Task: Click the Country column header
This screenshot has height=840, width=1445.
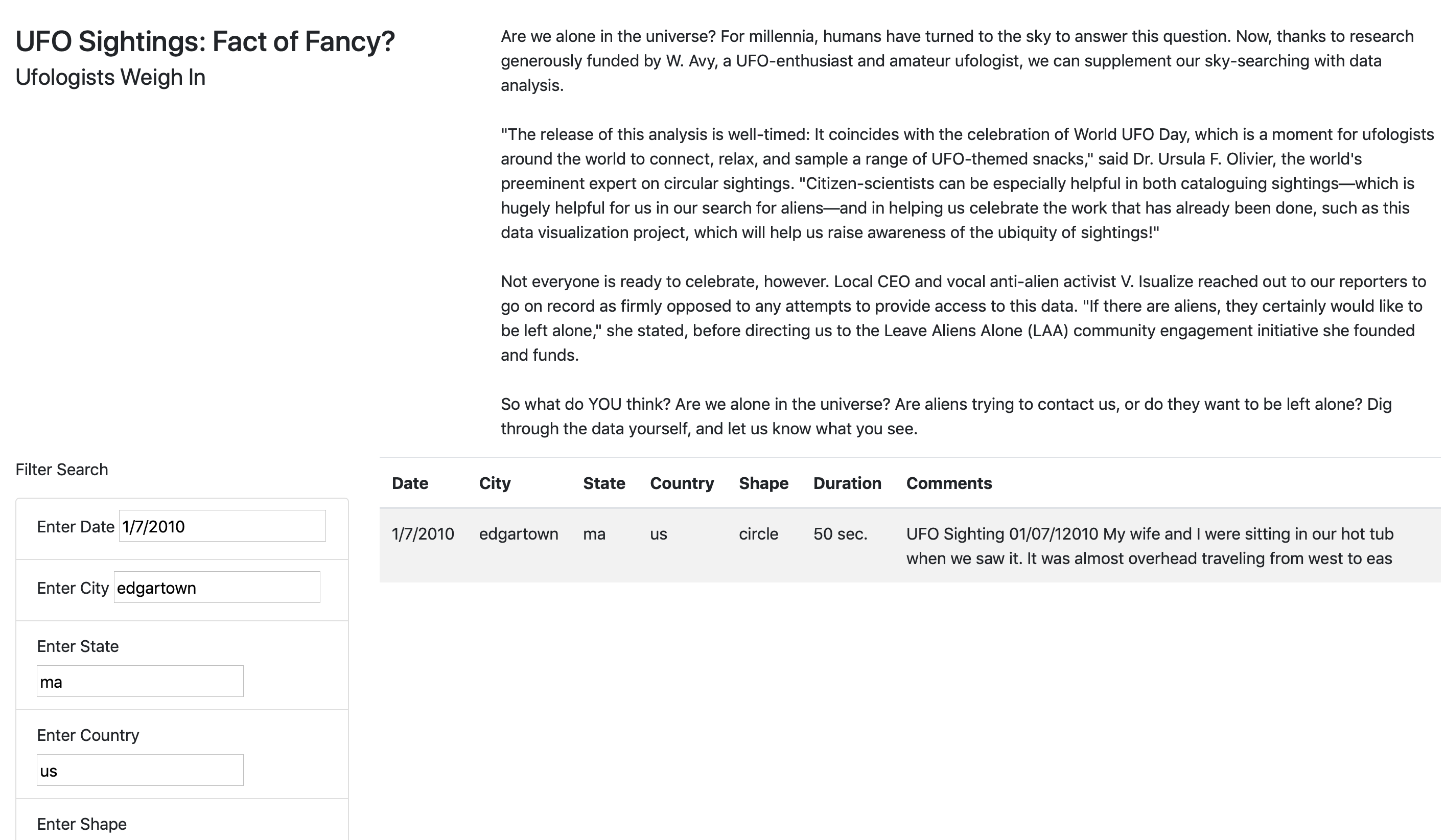Action: coord(682,483)
